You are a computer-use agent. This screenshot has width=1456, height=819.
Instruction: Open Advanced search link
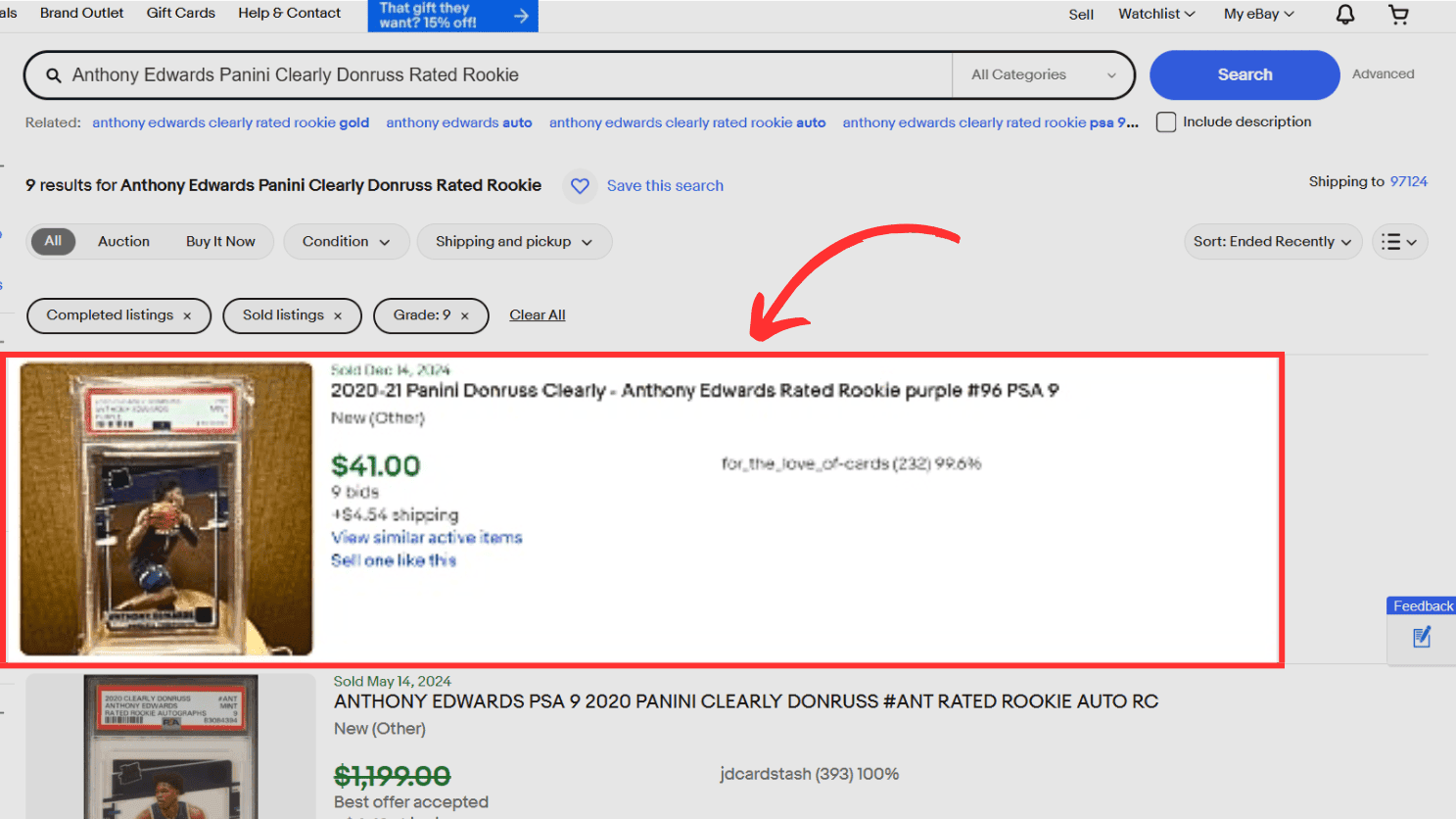point(1383,74)
